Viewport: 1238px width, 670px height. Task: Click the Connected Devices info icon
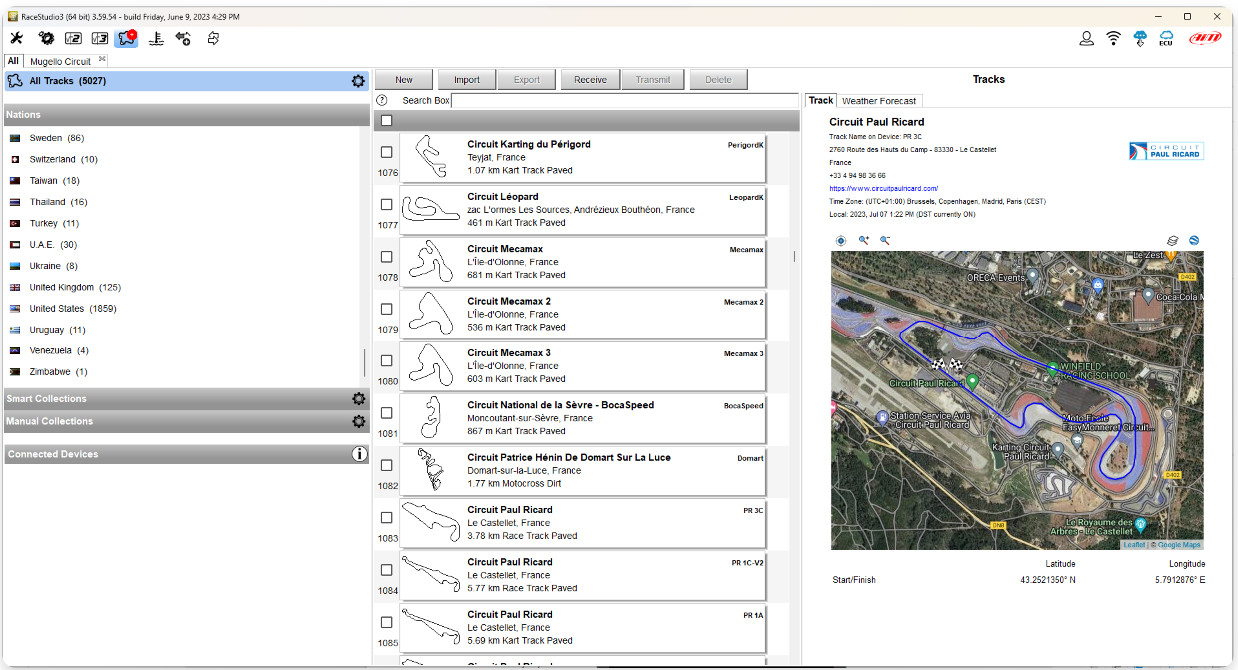pos(359,454)
